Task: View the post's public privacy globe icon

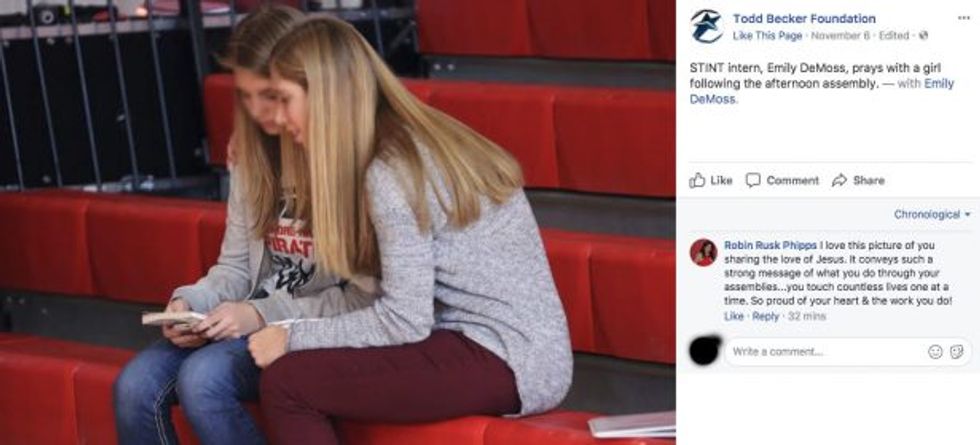Action: 924,36
